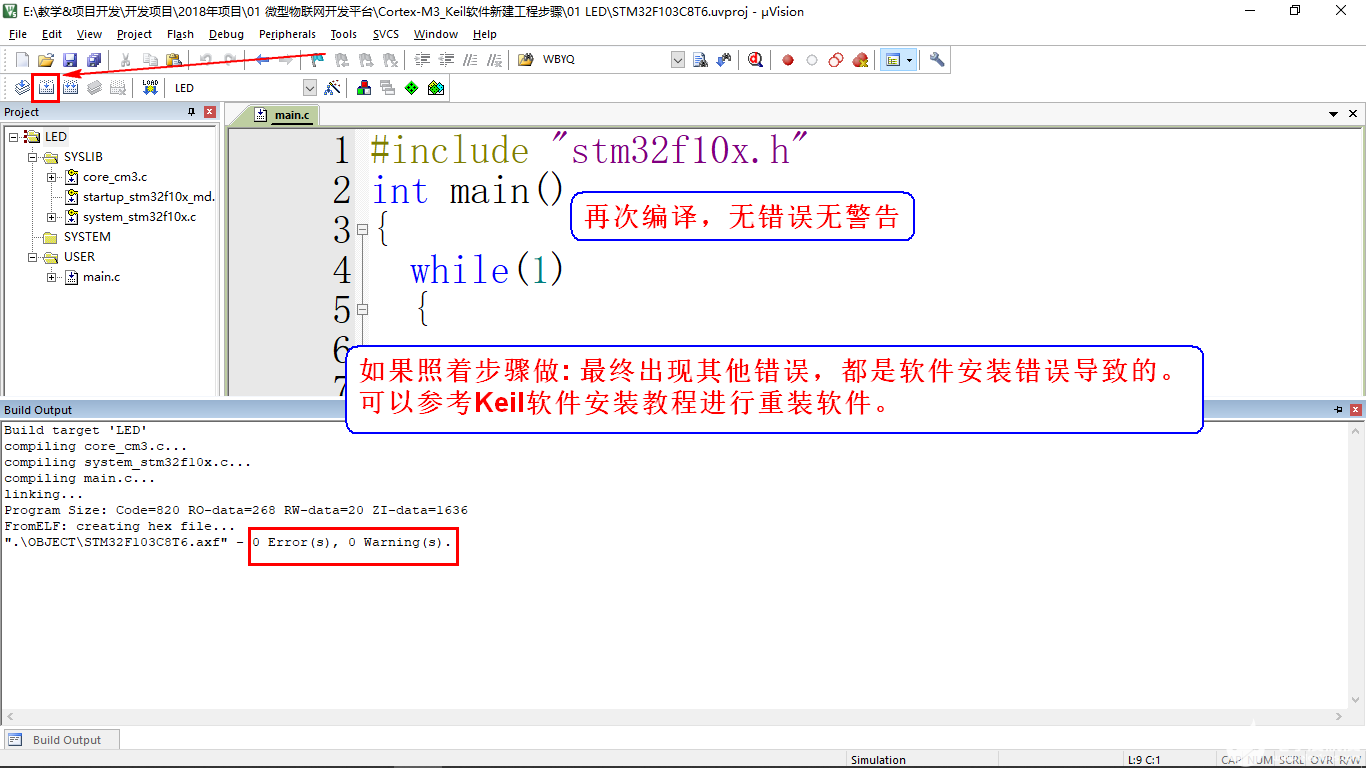Click the Save All icon
This screenshot has height=768, width=1366.
coord(93,60)
